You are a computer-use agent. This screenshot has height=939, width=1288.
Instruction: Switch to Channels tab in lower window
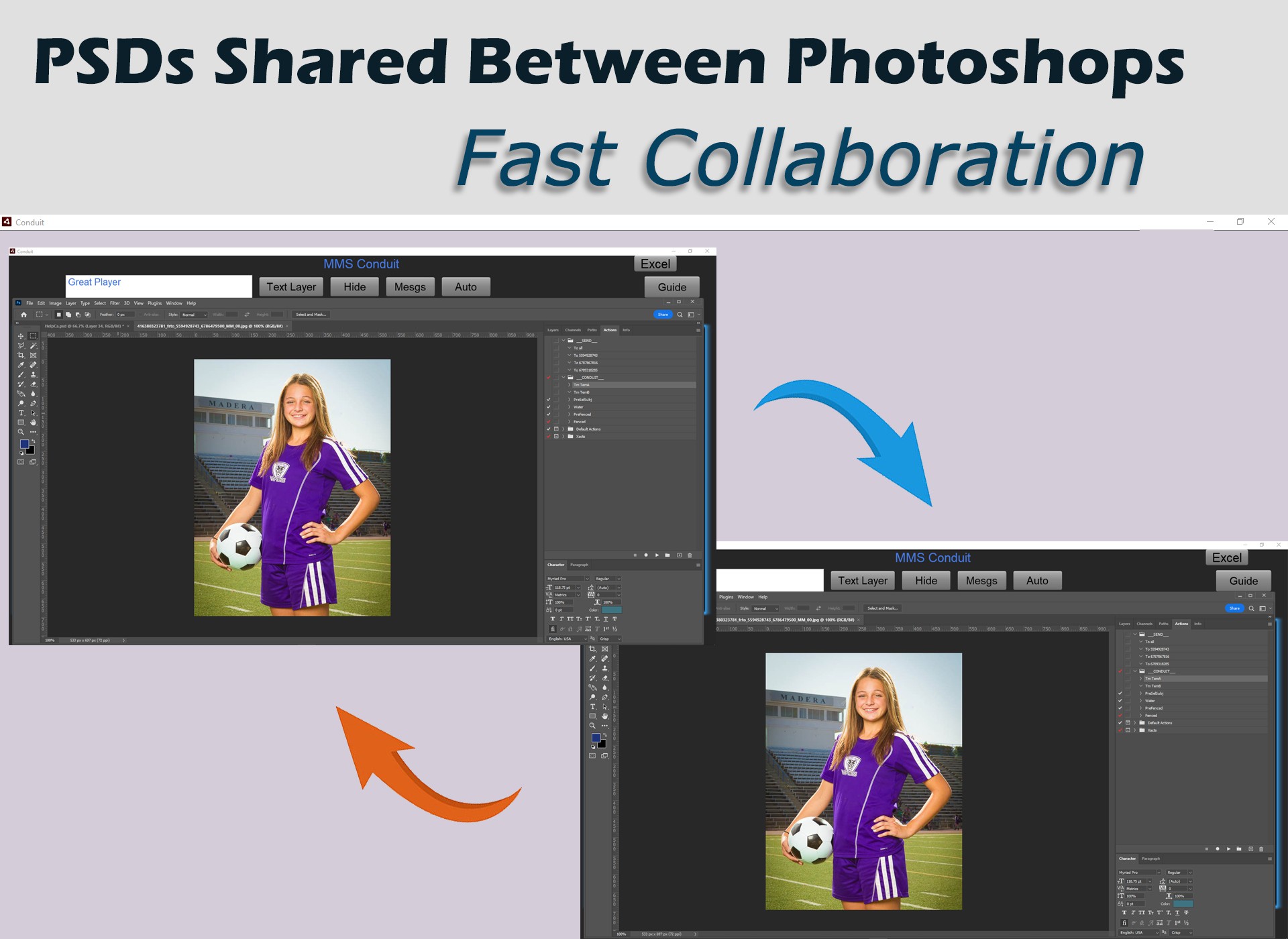(1144, 624)
